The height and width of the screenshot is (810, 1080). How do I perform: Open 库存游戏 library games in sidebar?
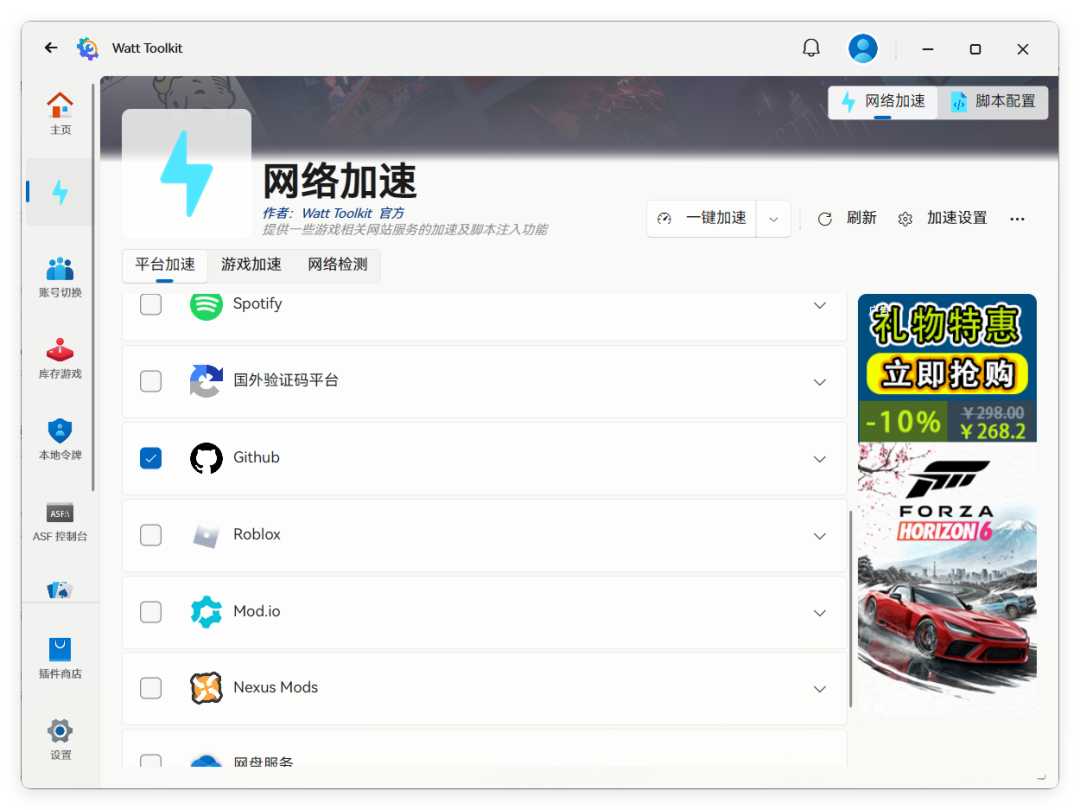[60, 358]
